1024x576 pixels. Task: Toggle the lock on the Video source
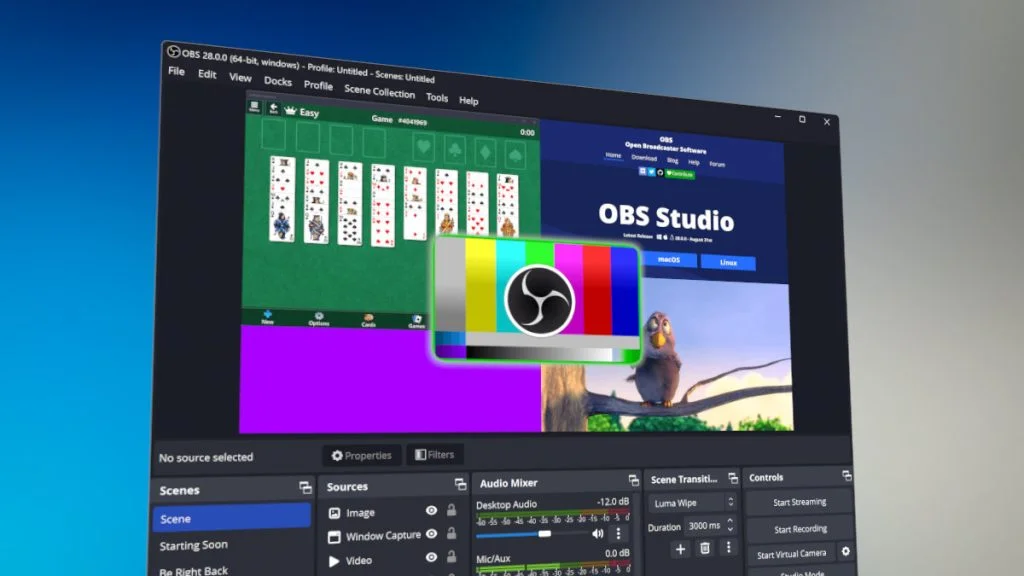(x=451, y=556)
